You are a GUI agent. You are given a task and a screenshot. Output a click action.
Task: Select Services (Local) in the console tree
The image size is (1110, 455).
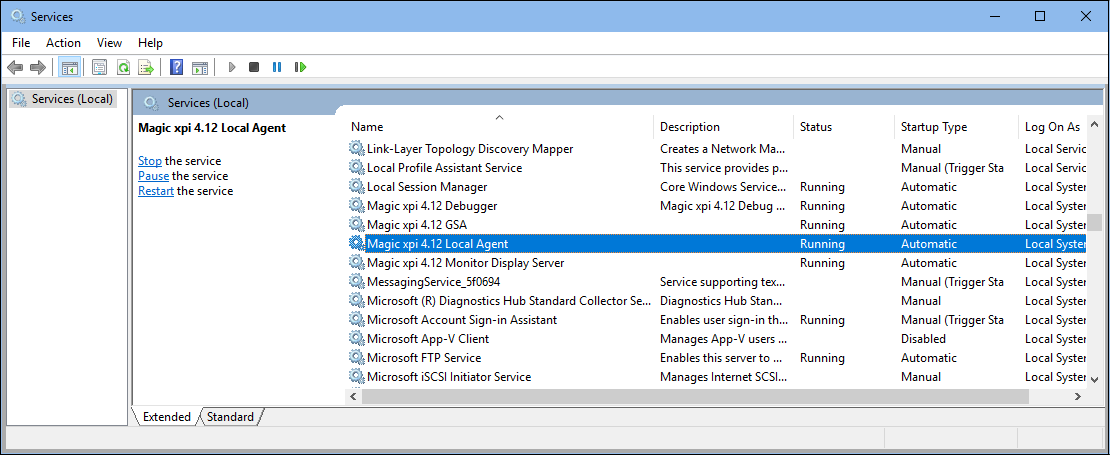coord(63,98)
